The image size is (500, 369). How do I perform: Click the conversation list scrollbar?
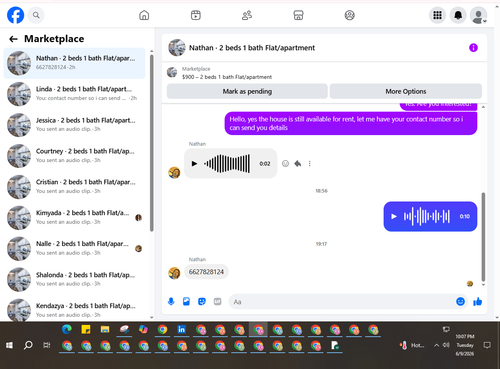click(x=152, y=143)
